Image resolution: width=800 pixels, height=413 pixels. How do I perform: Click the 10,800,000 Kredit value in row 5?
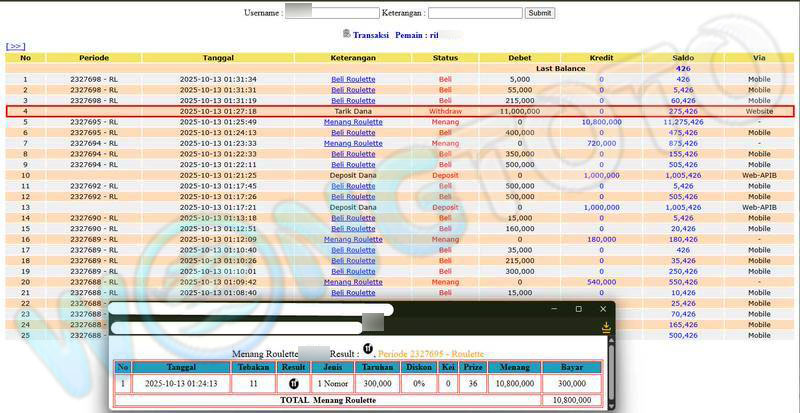(x=601, y=122)
